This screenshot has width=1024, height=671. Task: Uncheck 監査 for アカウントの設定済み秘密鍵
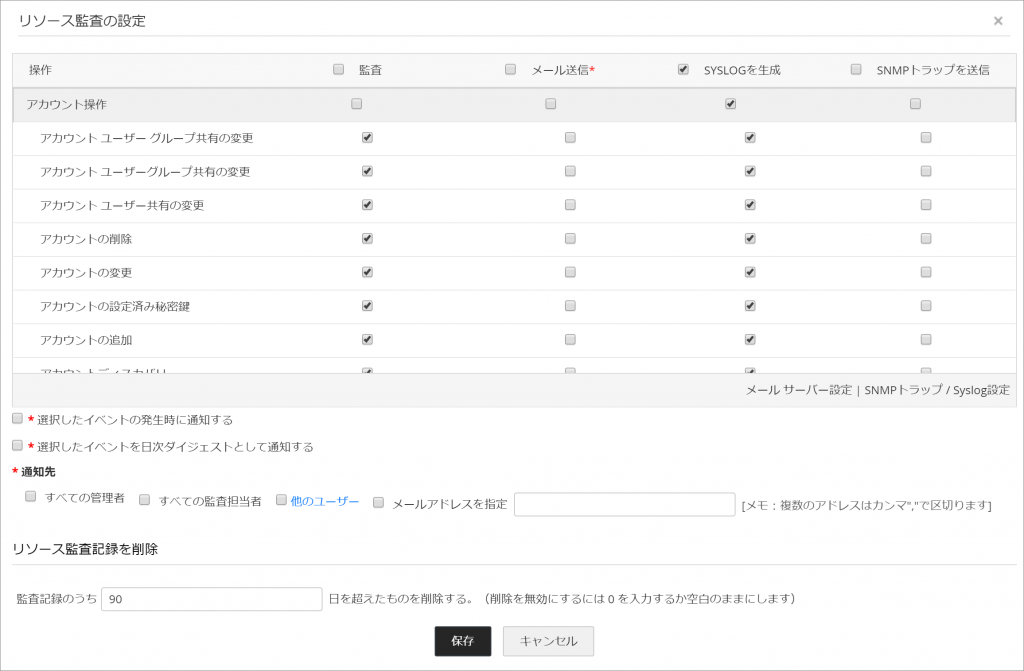click(367, 306)
